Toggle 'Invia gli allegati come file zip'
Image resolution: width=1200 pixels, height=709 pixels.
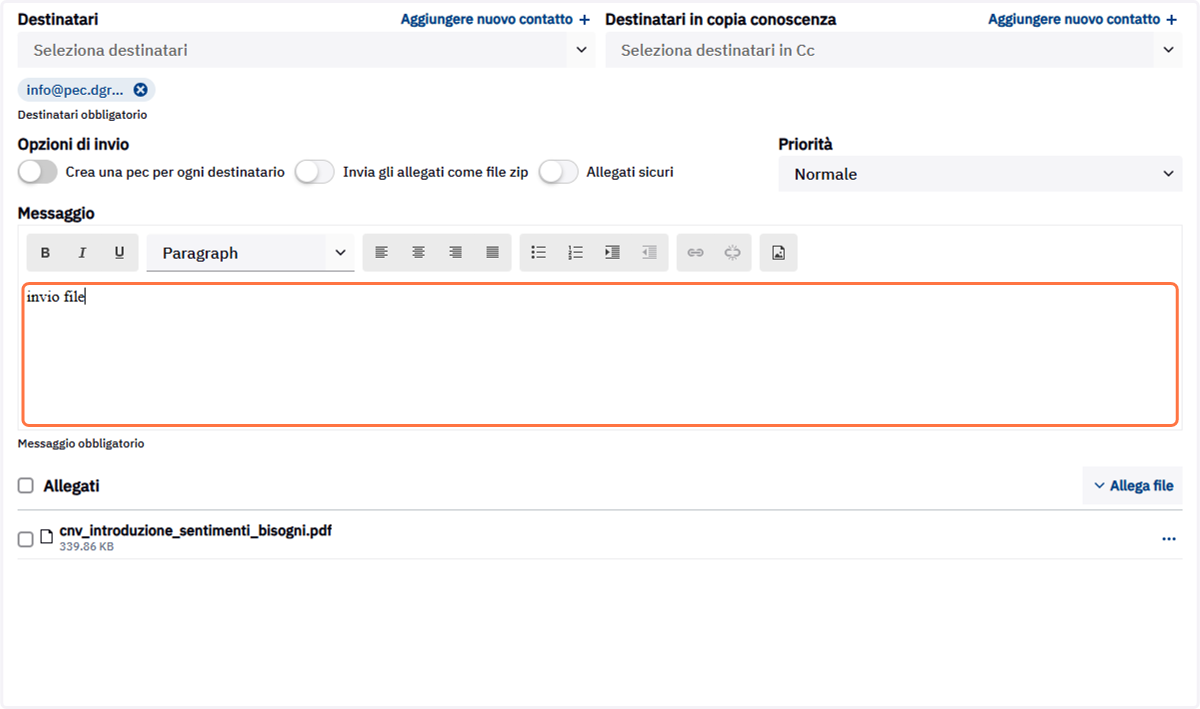[x=314, y=172]
